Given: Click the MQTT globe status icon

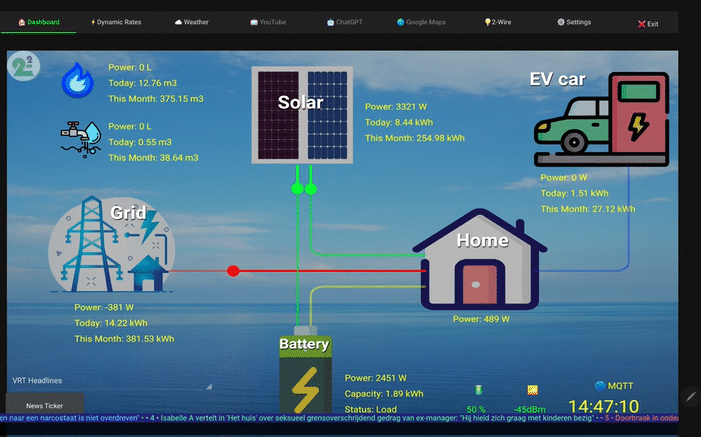Looking at the screenshot, I should [x=600, y=385].
